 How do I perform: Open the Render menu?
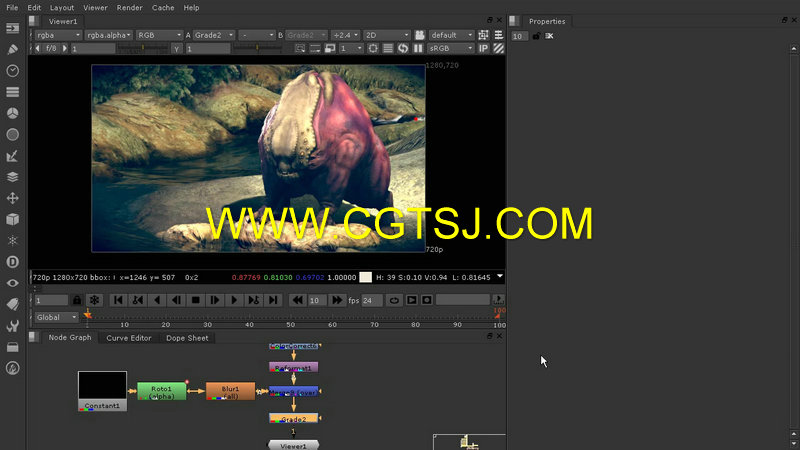[130, 8]
